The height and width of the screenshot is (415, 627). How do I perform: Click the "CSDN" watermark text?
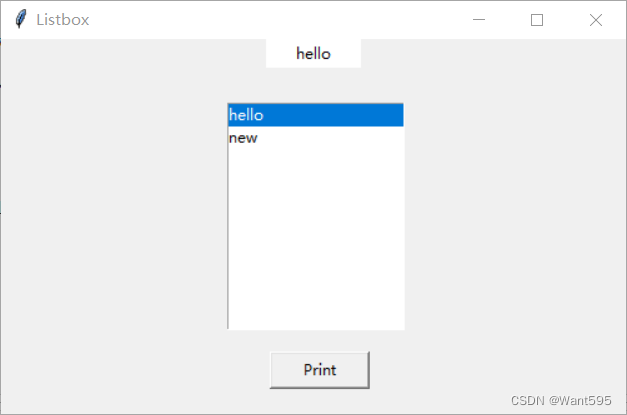click(525, 400)
